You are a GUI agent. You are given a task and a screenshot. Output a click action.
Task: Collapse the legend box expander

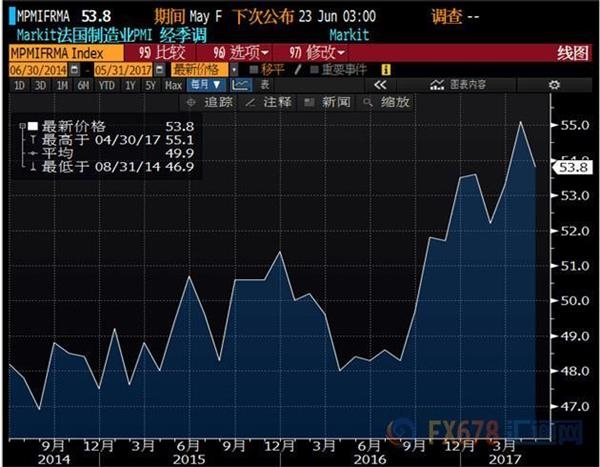pyautogui.click(x=22, y=126)
